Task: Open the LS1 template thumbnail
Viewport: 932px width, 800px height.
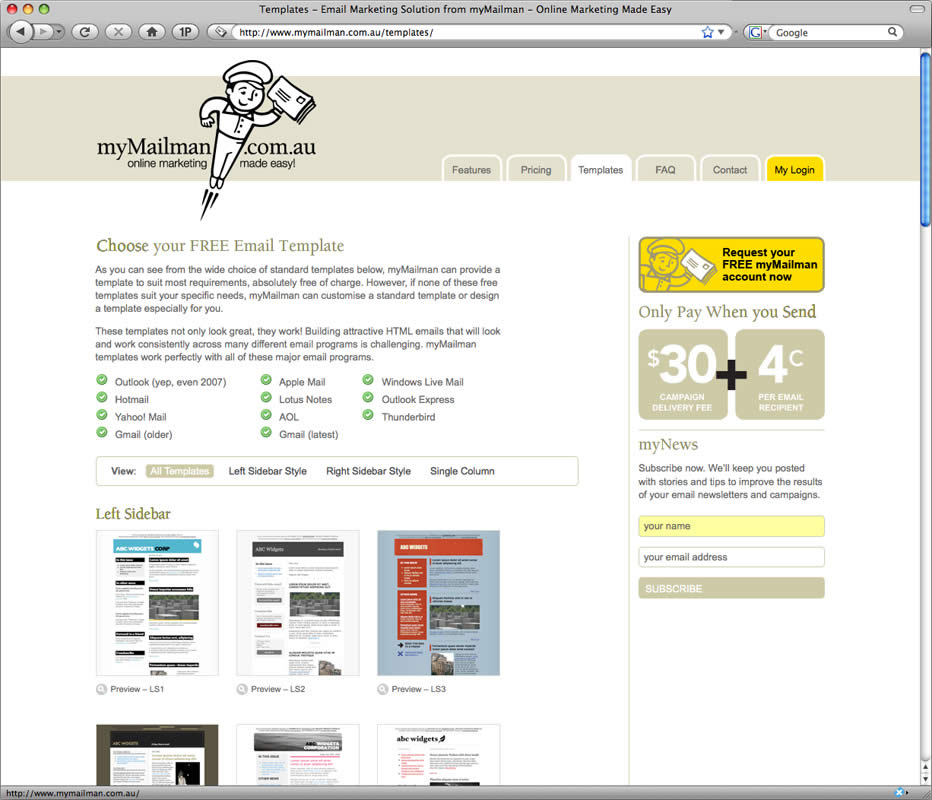Action: (x=157, y=603)
